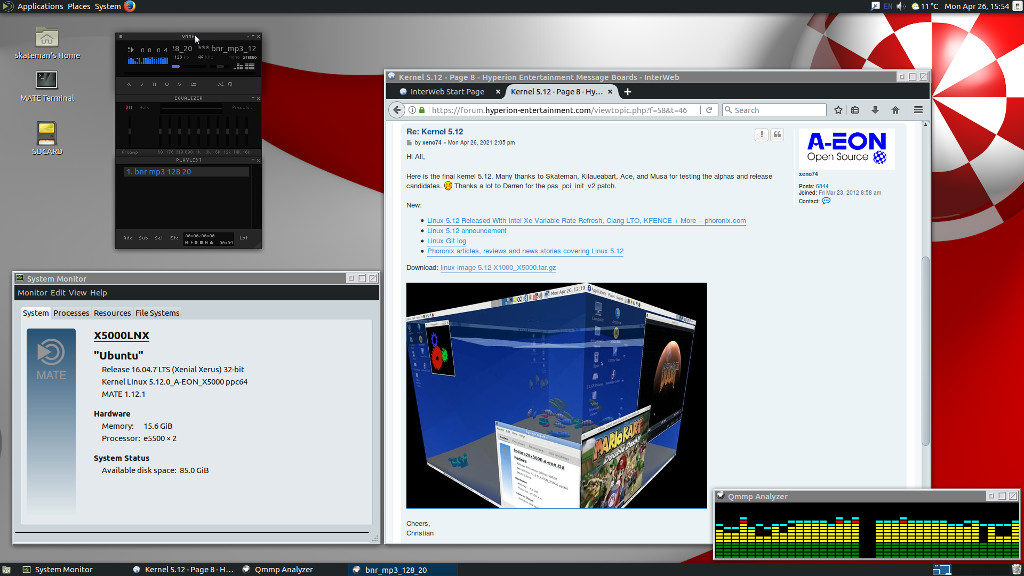Open Places menu in top panel
This screenshot has width=1024, height=576.
(78, 6)
